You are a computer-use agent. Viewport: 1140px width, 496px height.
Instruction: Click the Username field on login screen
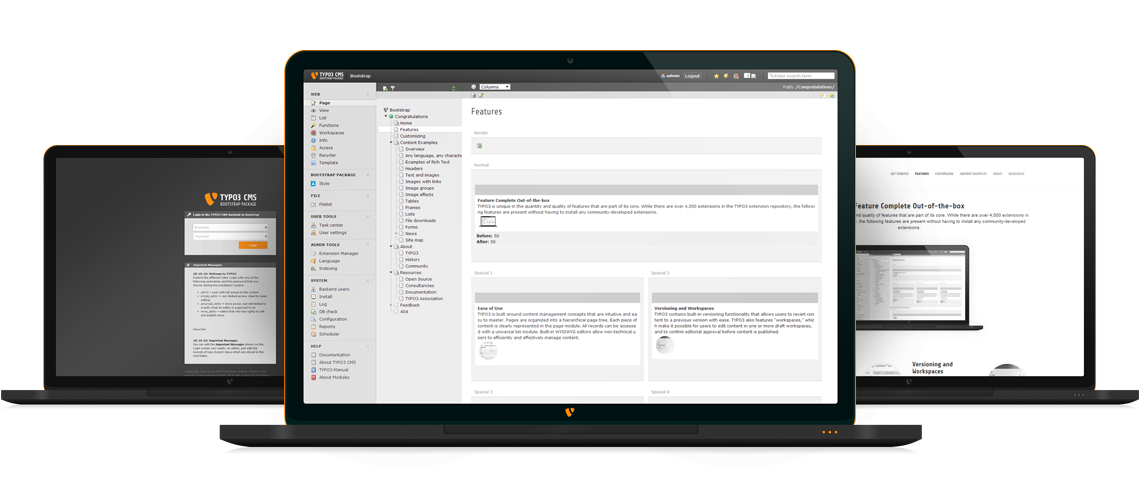(231, 227)
